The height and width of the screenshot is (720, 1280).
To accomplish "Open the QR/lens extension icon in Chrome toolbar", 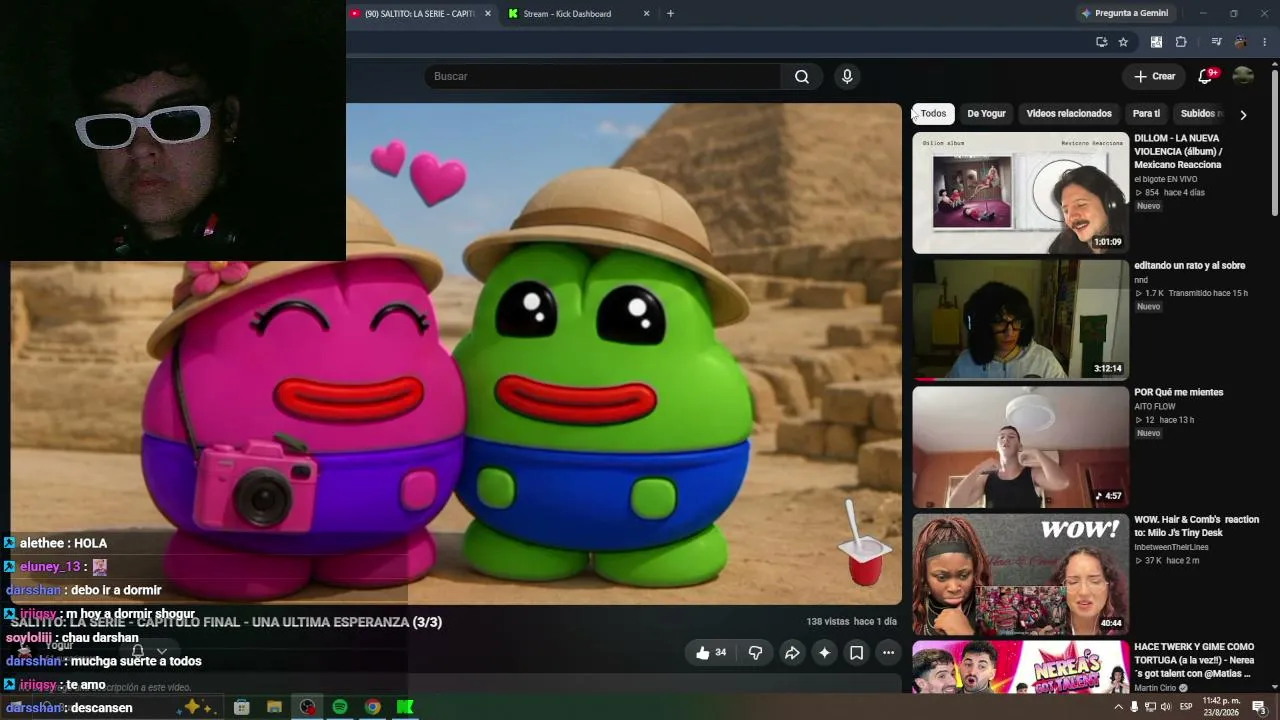I will (1156, 42).
